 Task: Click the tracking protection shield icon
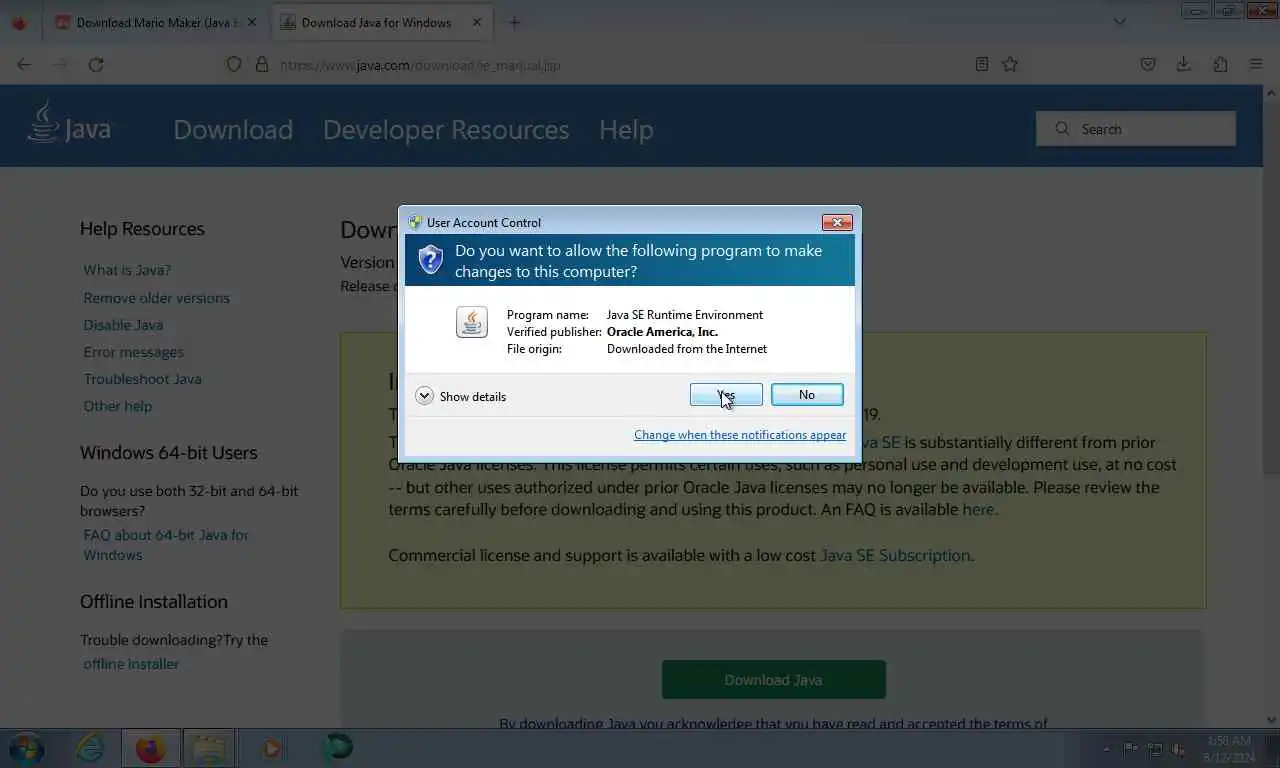click(234, 64)
